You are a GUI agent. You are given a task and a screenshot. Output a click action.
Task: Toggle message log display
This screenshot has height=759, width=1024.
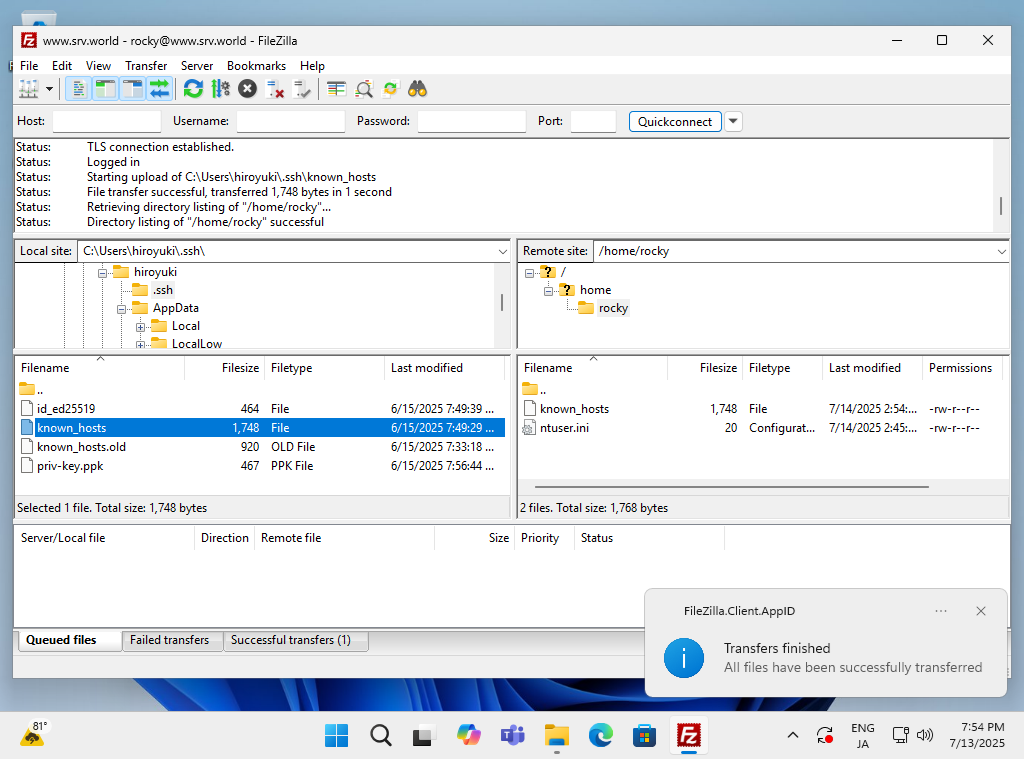pyautogui.click(x=78, y=89)
